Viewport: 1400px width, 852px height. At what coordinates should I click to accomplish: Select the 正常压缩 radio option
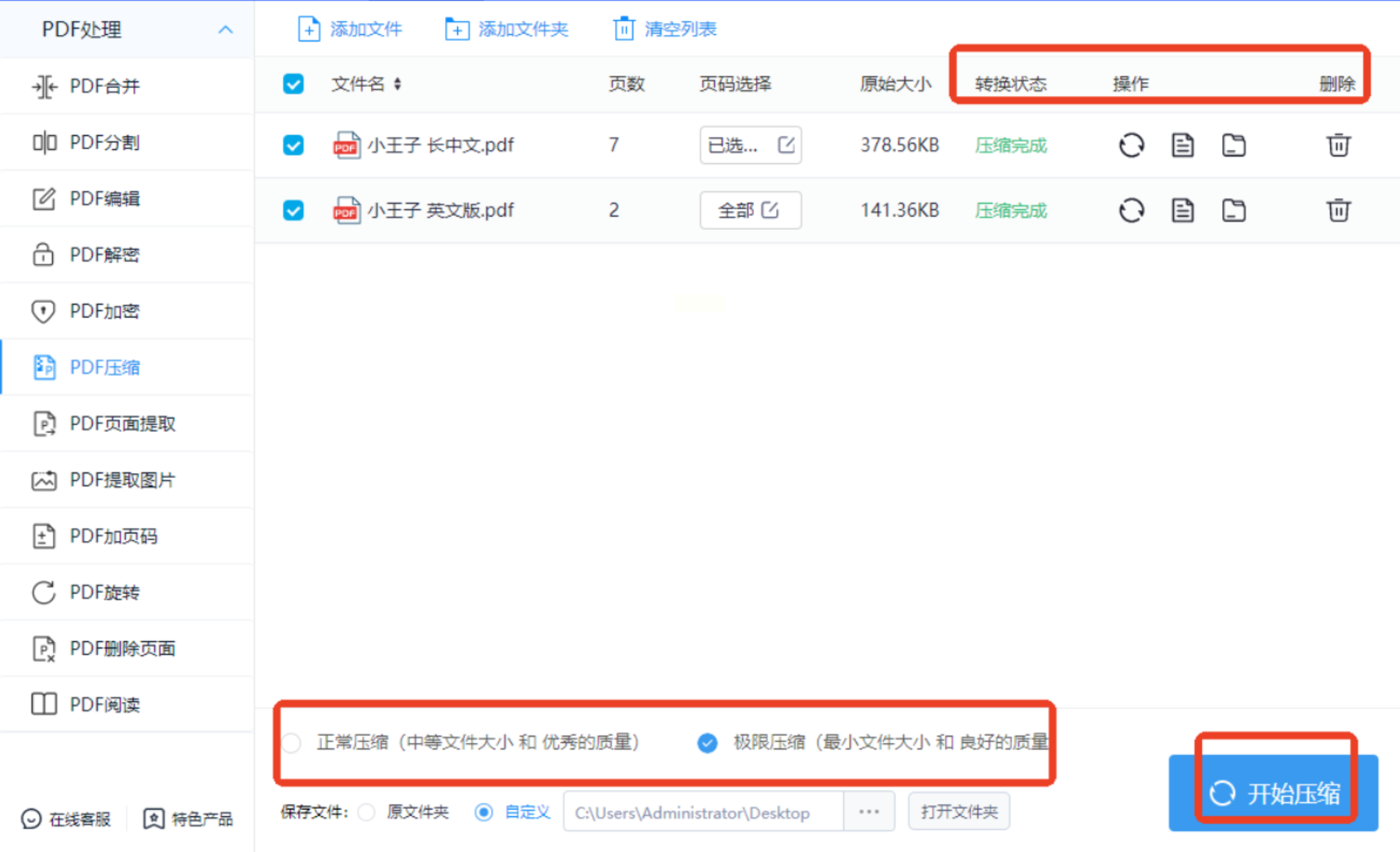click(292, 742)
